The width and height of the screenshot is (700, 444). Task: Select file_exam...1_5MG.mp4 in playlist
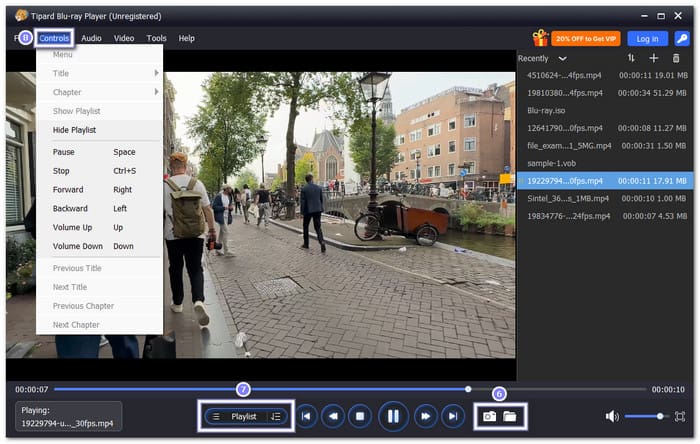[605, 146]
